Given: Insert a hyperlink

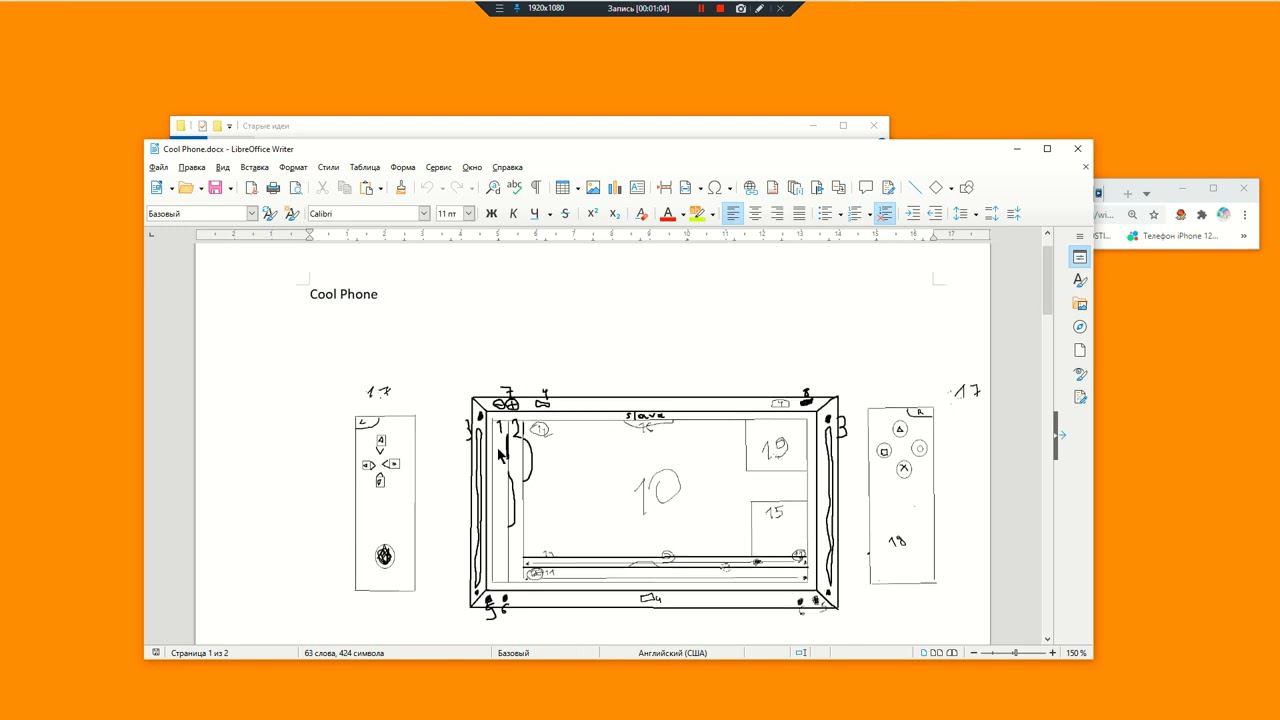Looking at the screenshot, I should pos(750,188).
